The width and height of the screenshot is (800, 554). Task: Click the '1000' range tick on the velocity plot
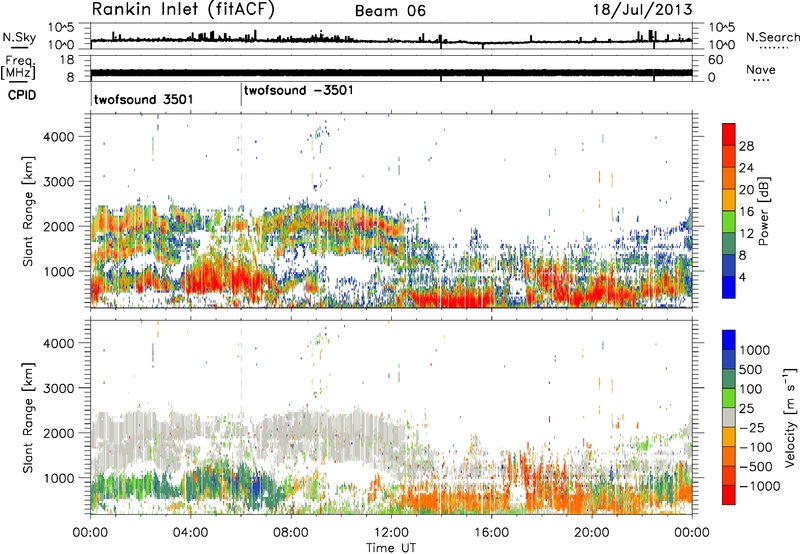tap(59, 477)
